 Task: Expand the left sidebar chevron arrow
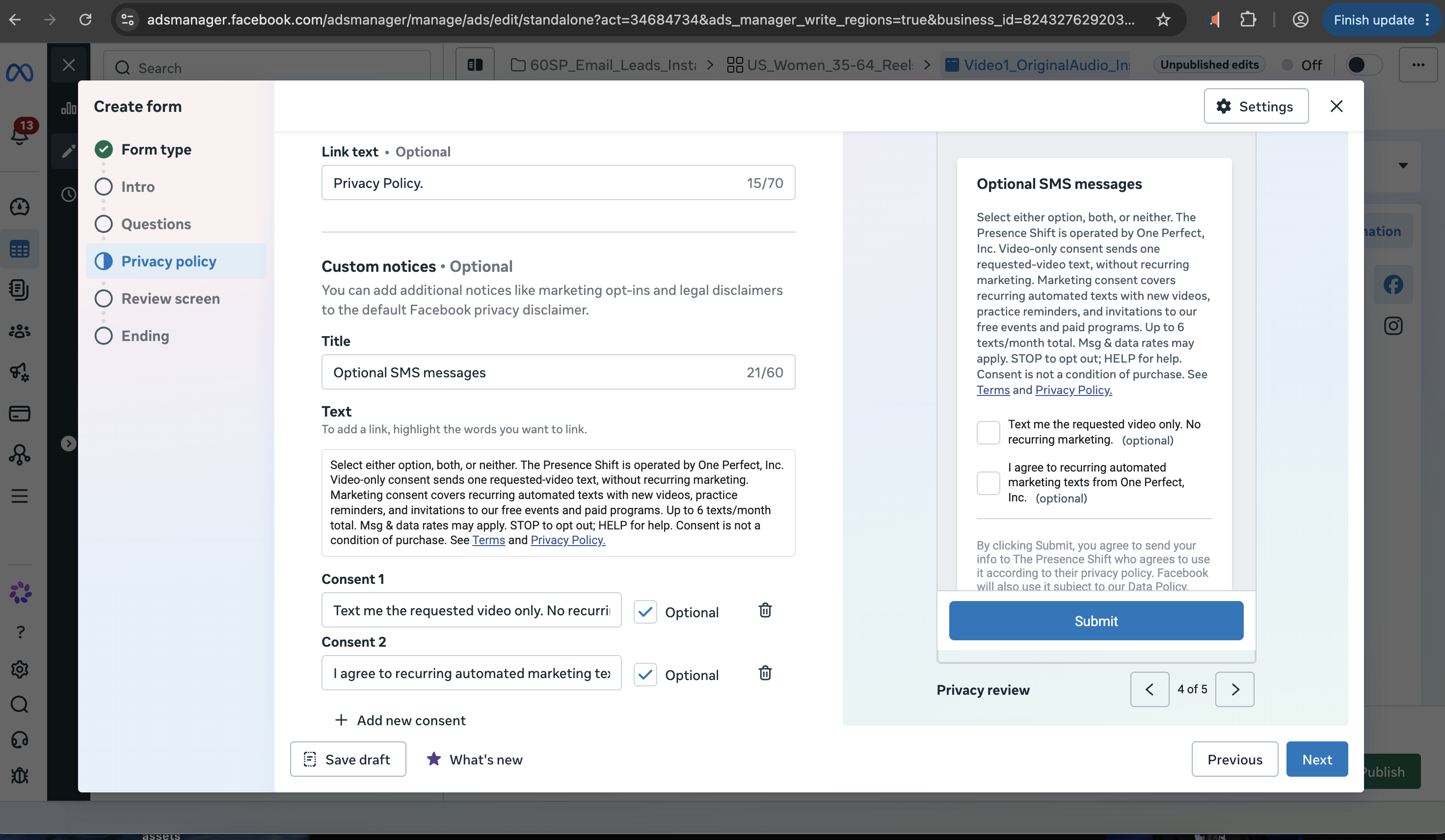pos(68,443)
